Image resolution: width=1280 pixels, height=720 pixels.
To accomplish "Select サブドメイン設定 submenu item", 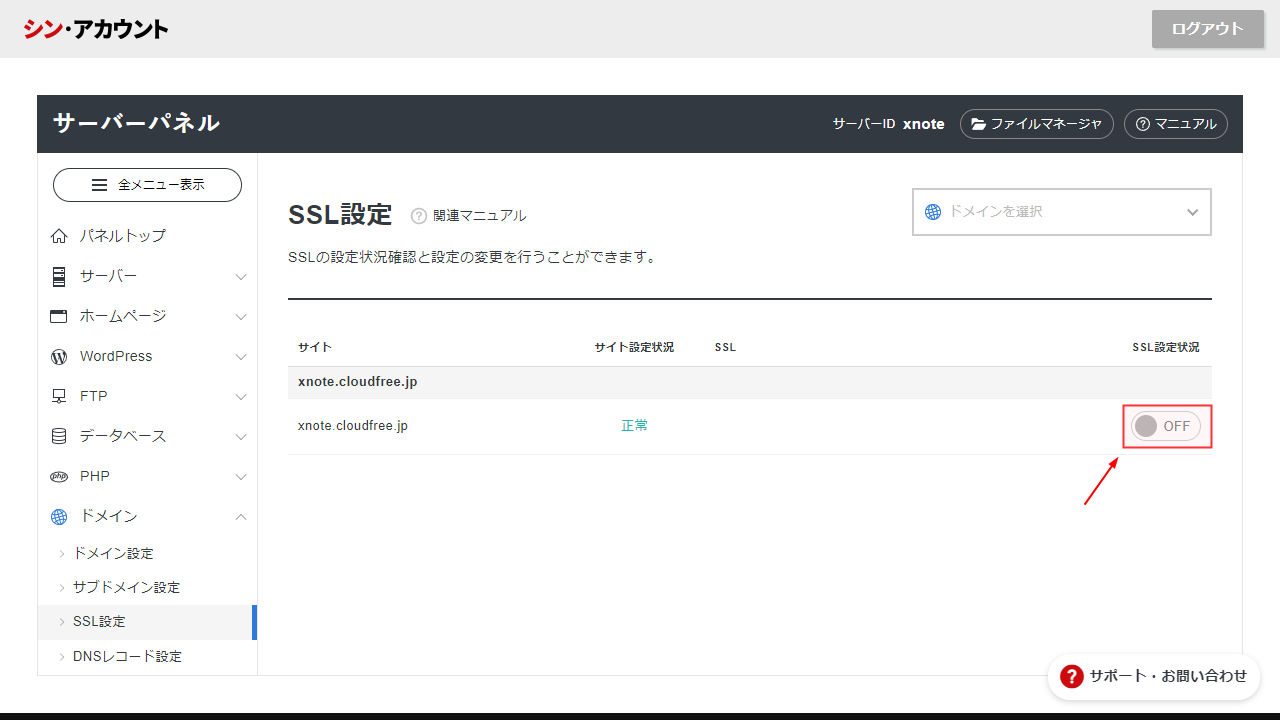I will [147, 587].
